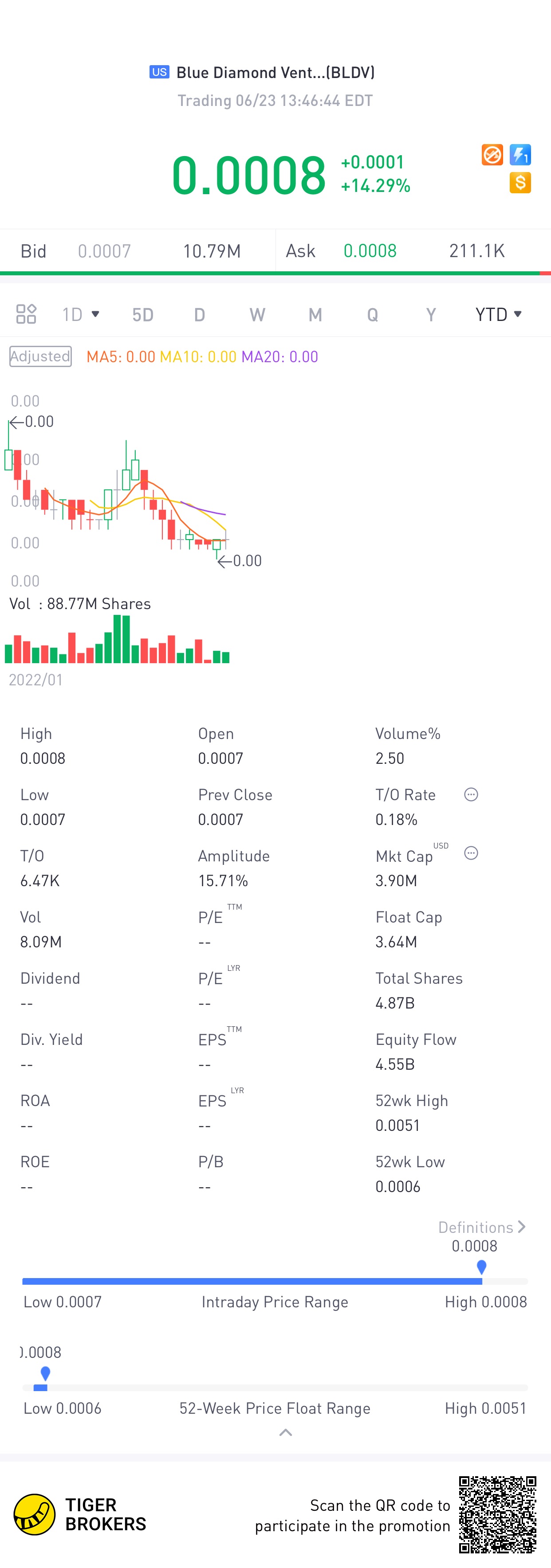551x1568 pixels.
Task: Click the yellow dollar sign badge
Action: click(520, 183)
